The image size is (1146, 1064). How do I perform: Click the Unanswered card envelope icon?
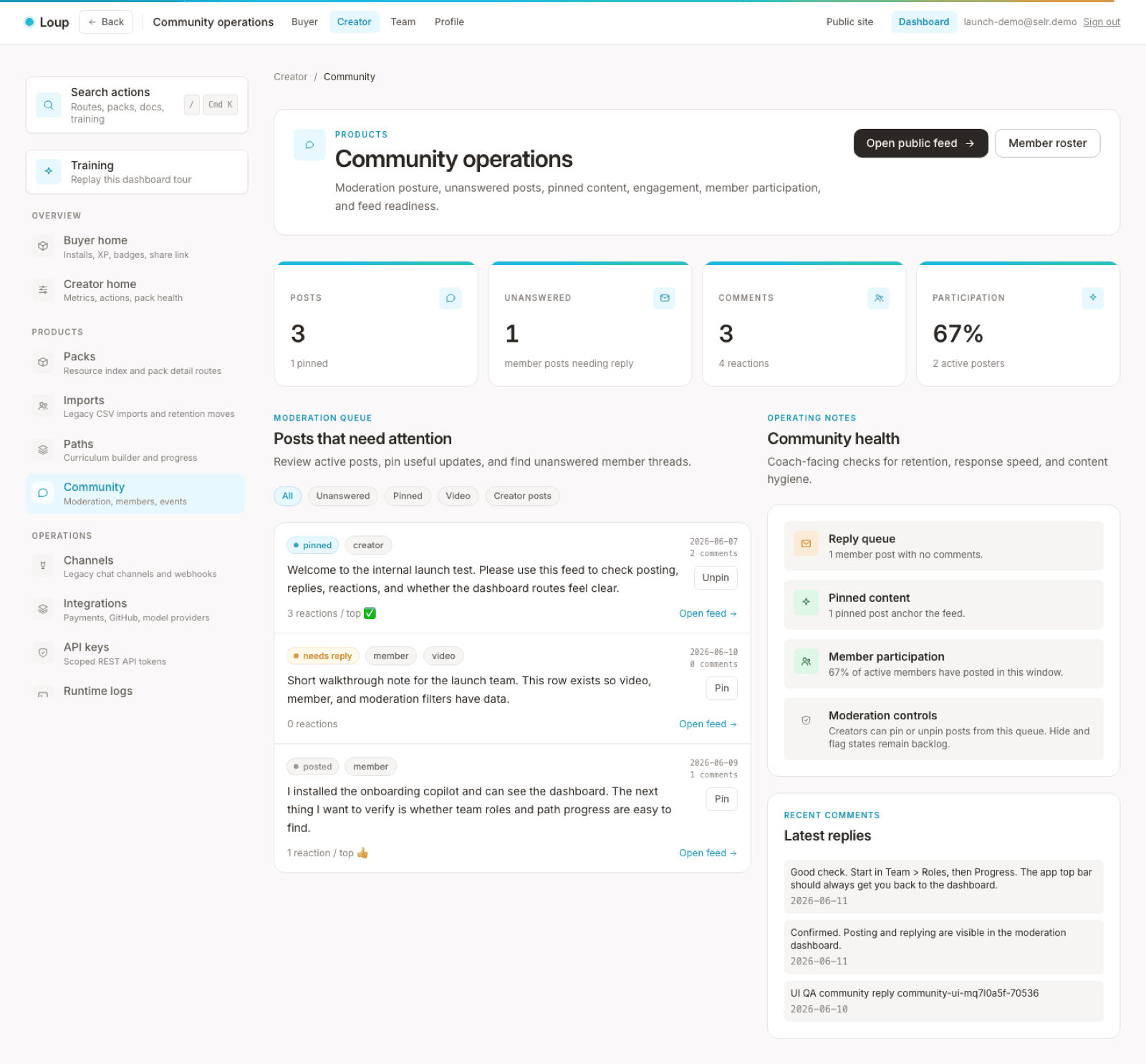click(x=665, y=298)
